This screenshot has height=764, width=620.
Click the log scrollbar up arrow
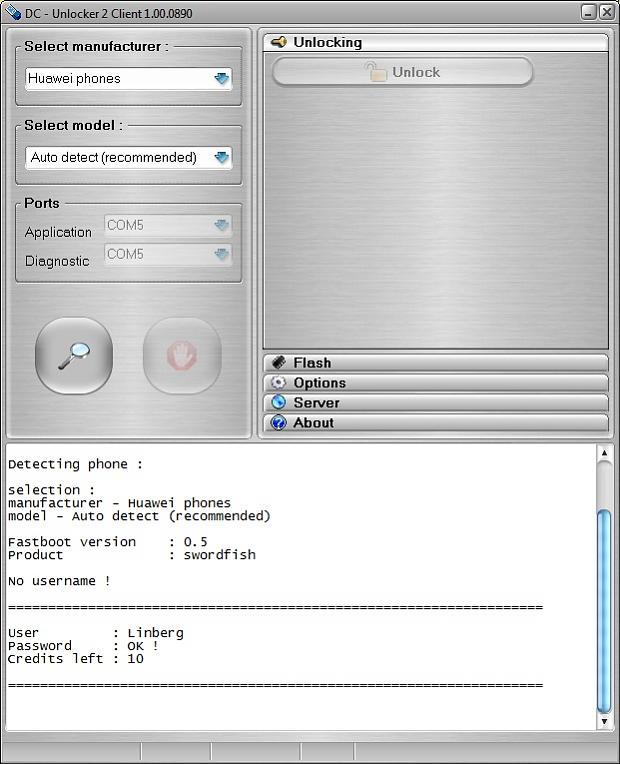point(604,454)
